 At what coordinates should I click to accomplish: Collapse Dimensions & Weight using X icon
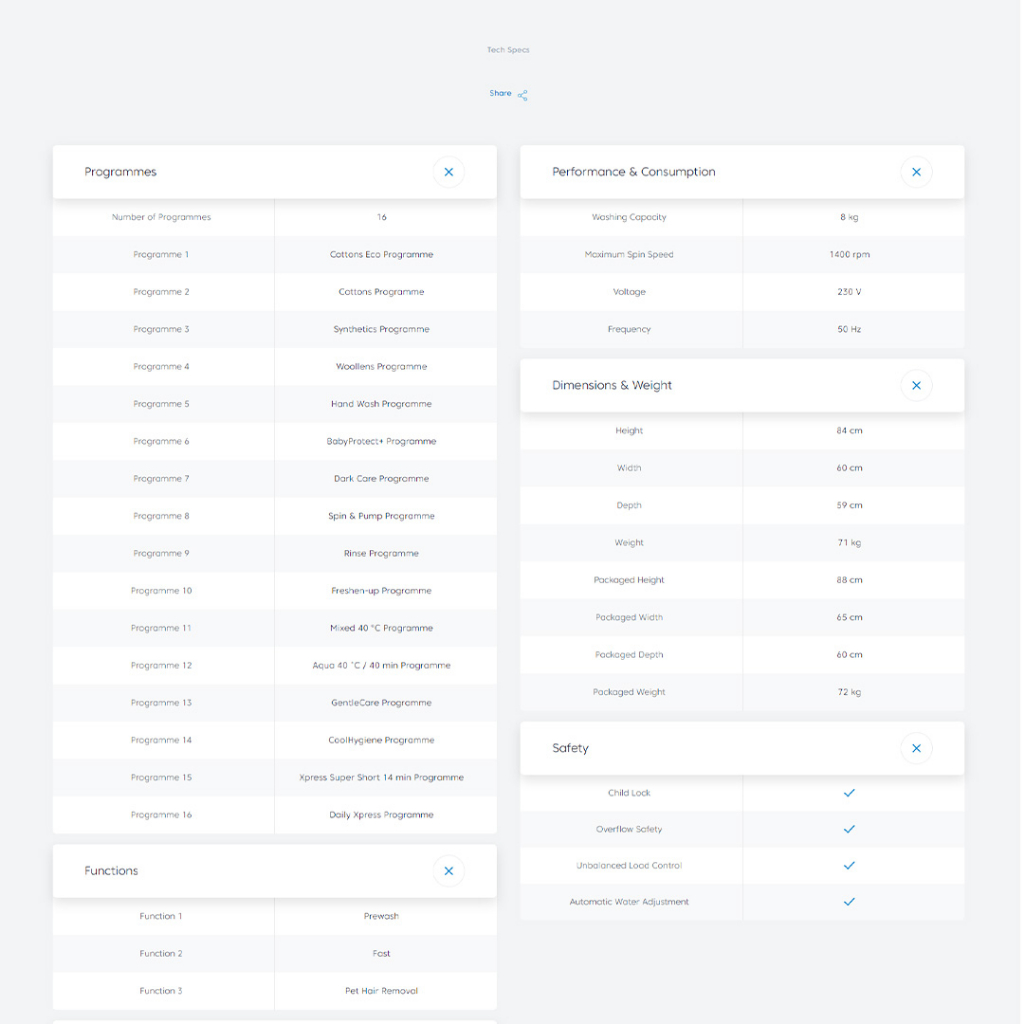(916, 385)
